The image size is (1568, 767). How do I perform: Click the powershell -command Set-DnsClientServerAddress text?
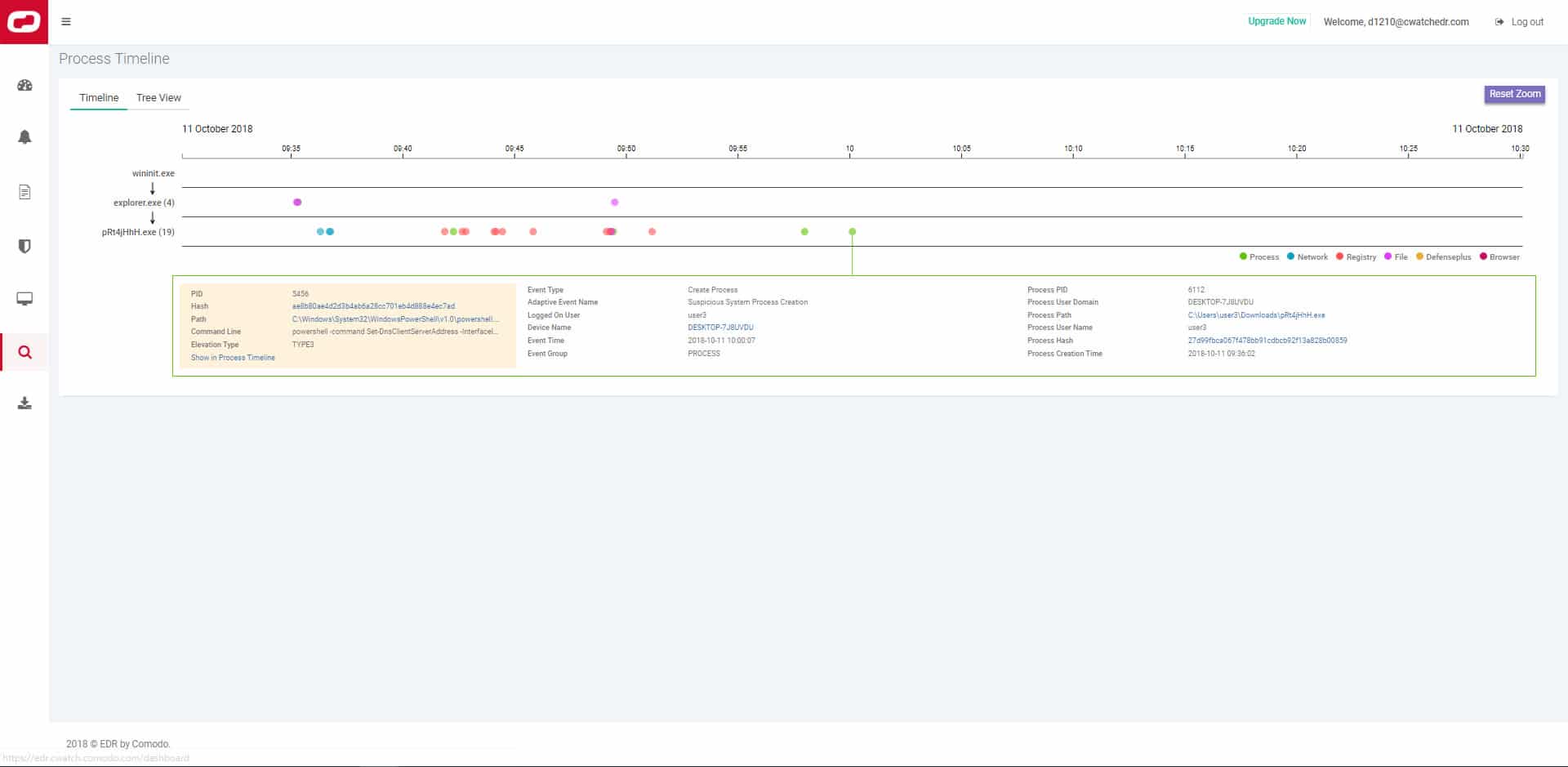pos(395,332)
